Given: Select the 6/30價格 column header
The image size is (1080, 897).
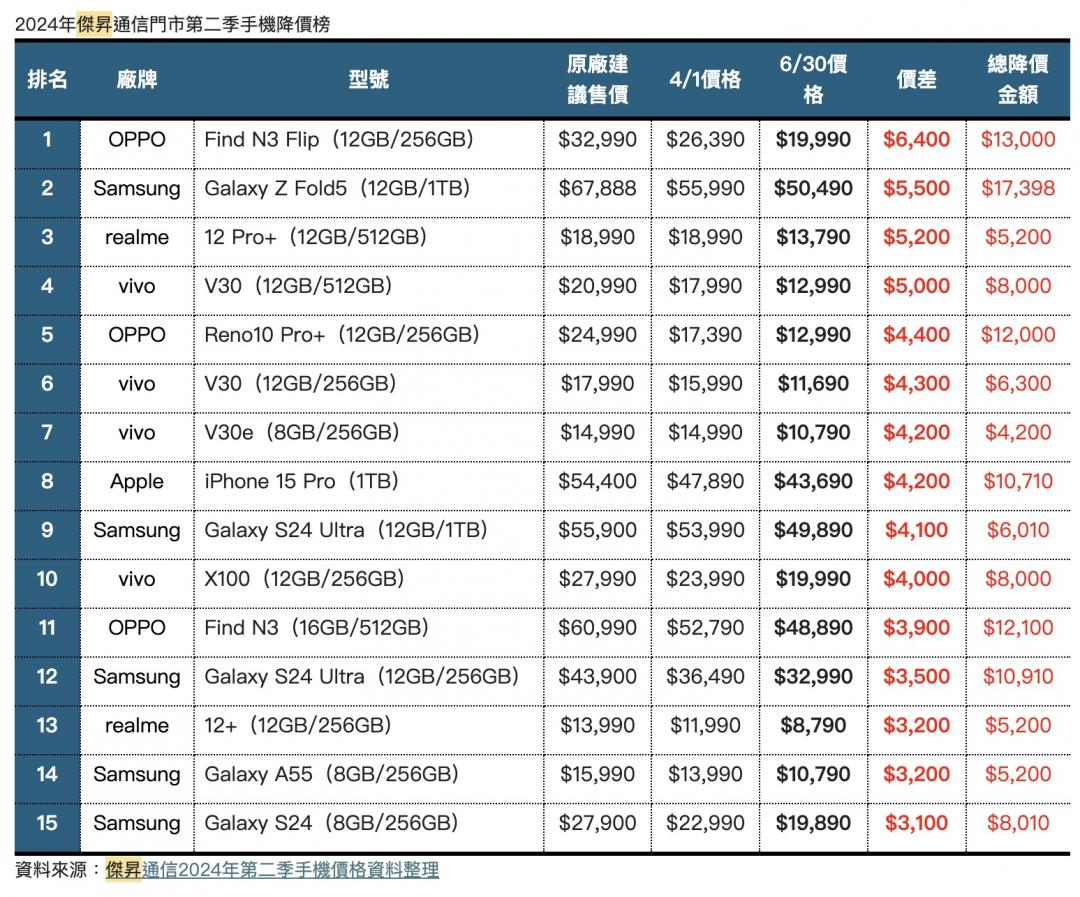Looking at the screenshot, I should (813, 80).
